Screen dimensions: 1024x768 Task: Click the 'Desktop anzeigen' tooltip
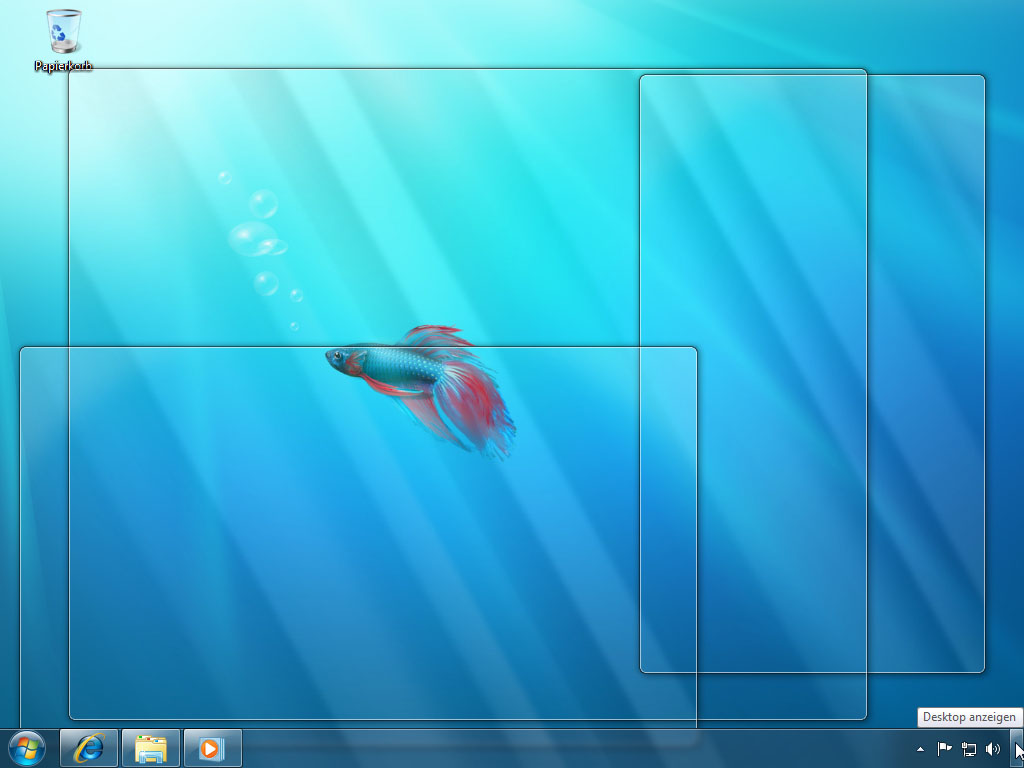(968, 717)
